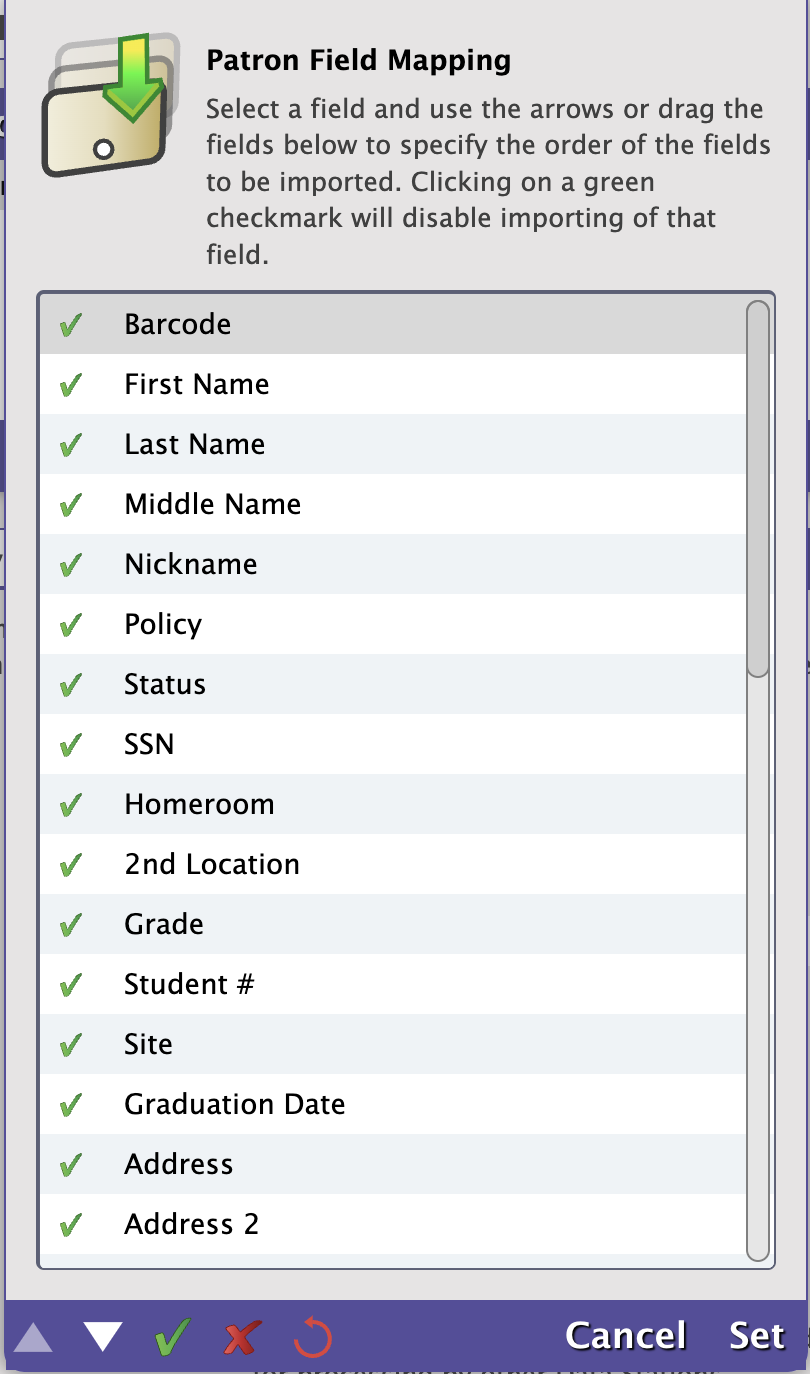This screenshot has height=1374, width=810.
Task: Toggle the checkmark next to Nickname
Action: (70, 565)
